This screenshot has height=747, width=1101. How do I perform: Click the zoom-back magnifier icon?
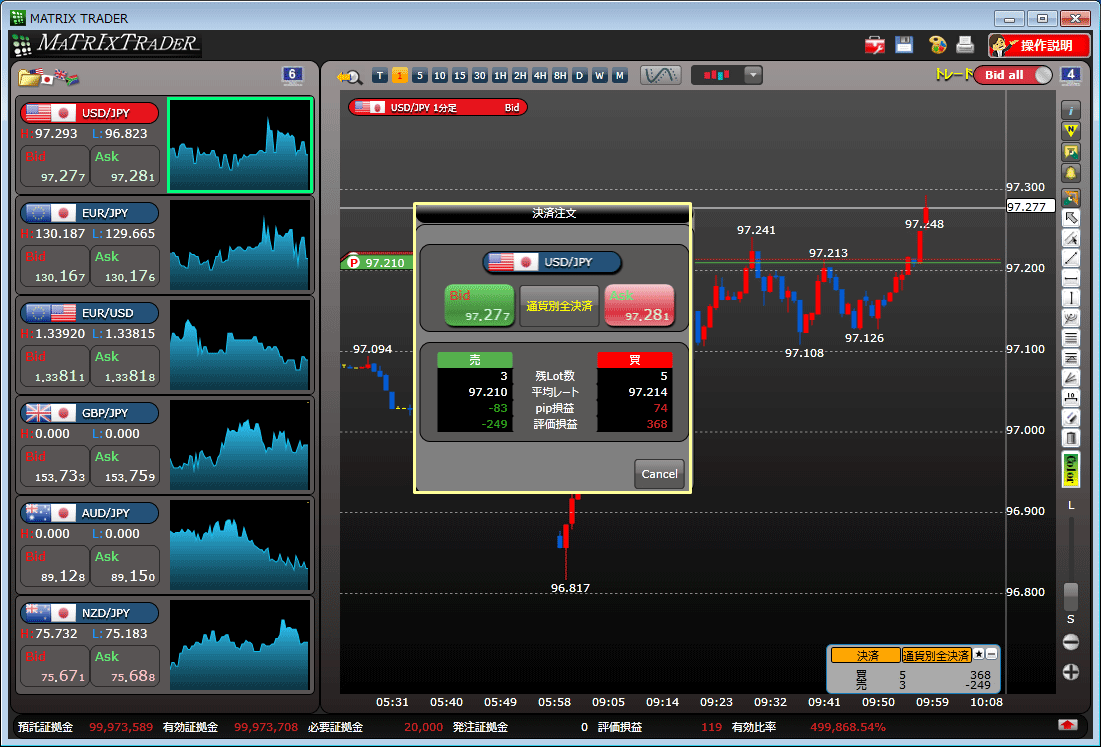(x=349, y=77)
